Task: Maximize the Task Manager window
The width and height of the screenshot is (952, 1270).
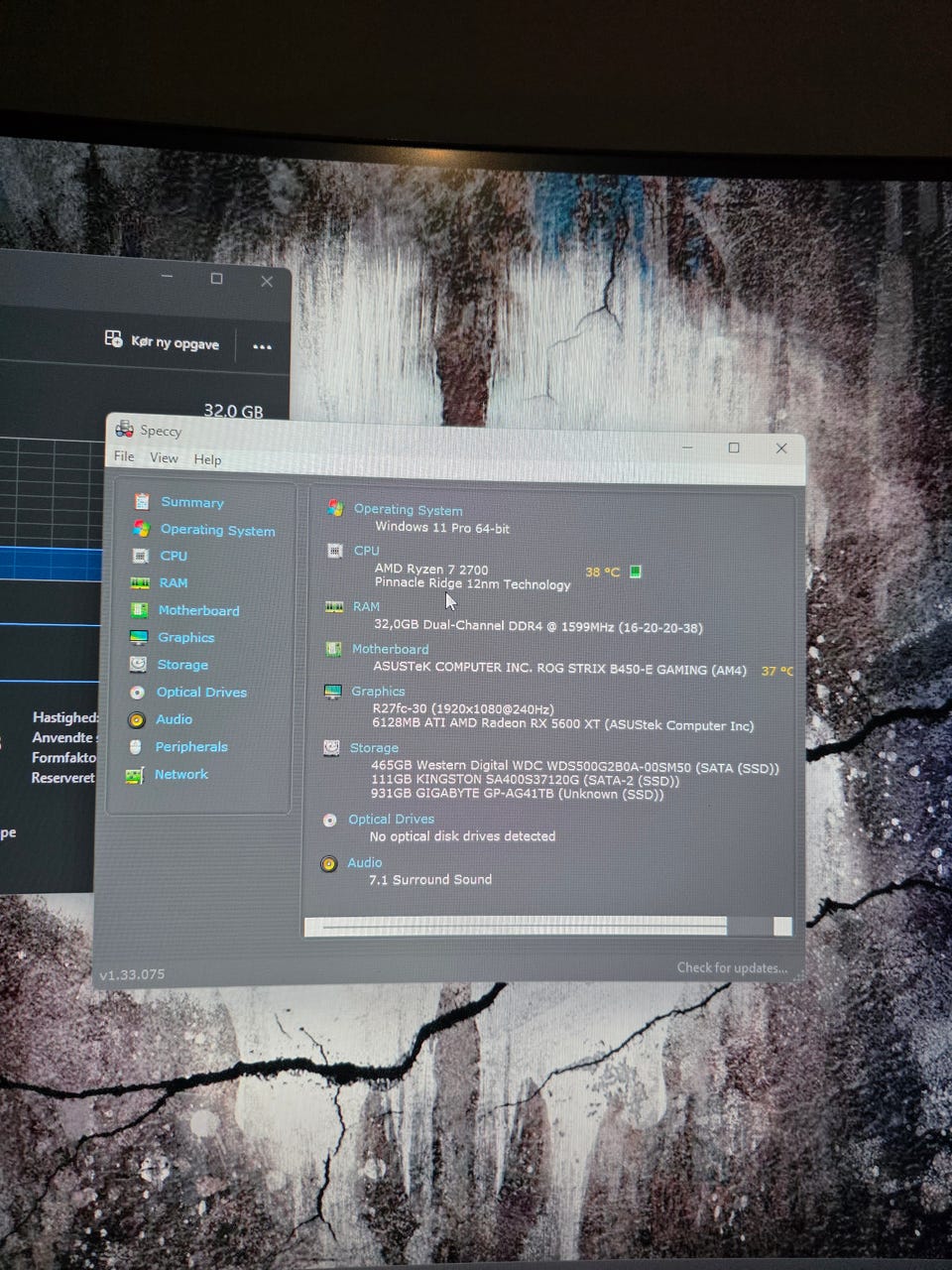Action: [216, 279]
